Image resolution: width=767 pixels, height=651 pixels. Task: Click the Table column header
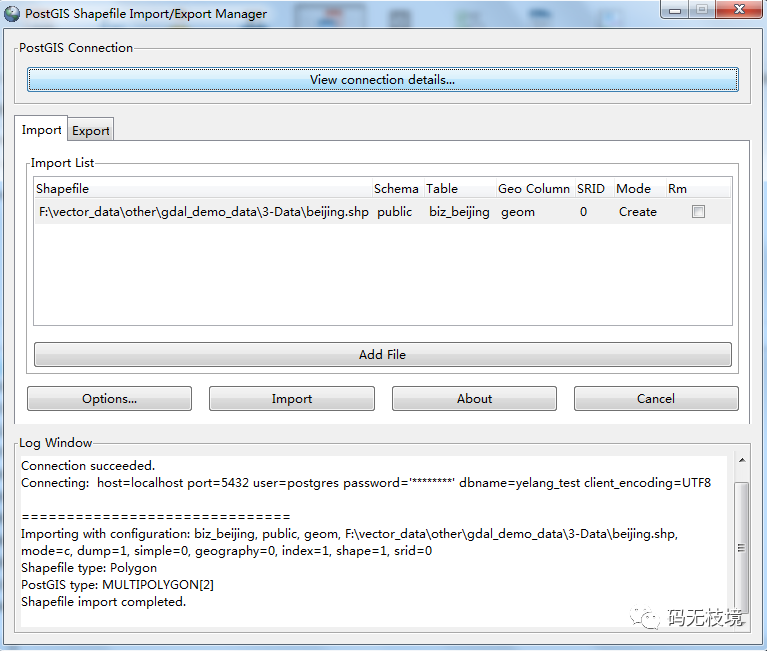coord(460,189)
